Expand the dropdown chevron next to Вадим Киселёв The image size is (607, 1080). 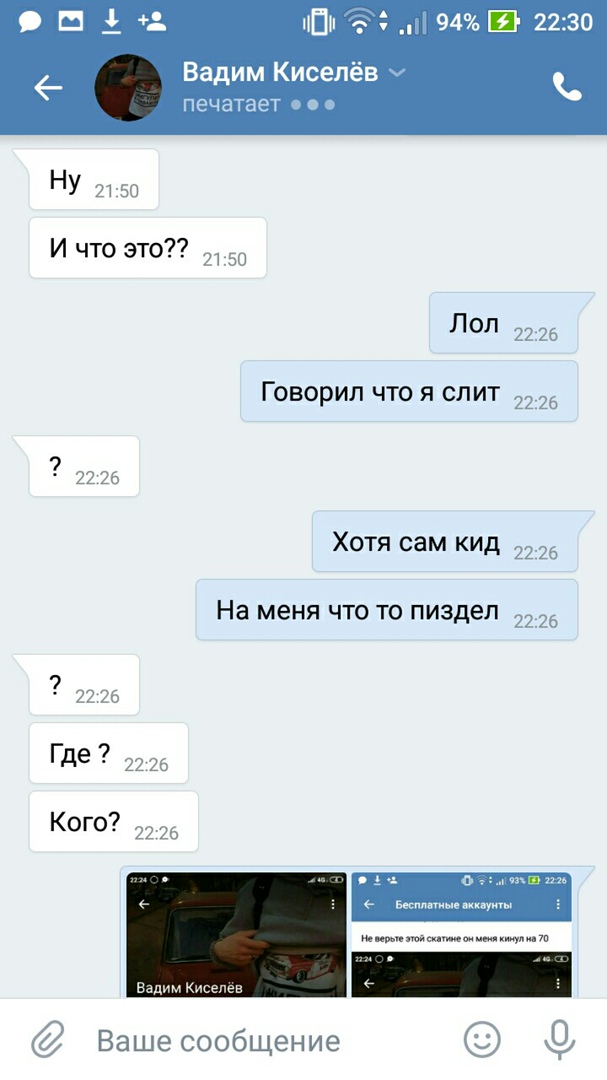point(398,72)
